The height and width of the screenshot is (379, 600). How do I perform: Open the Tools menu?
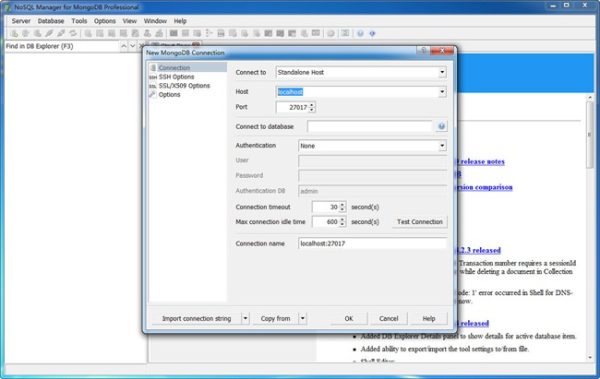[x=79, y=21]
